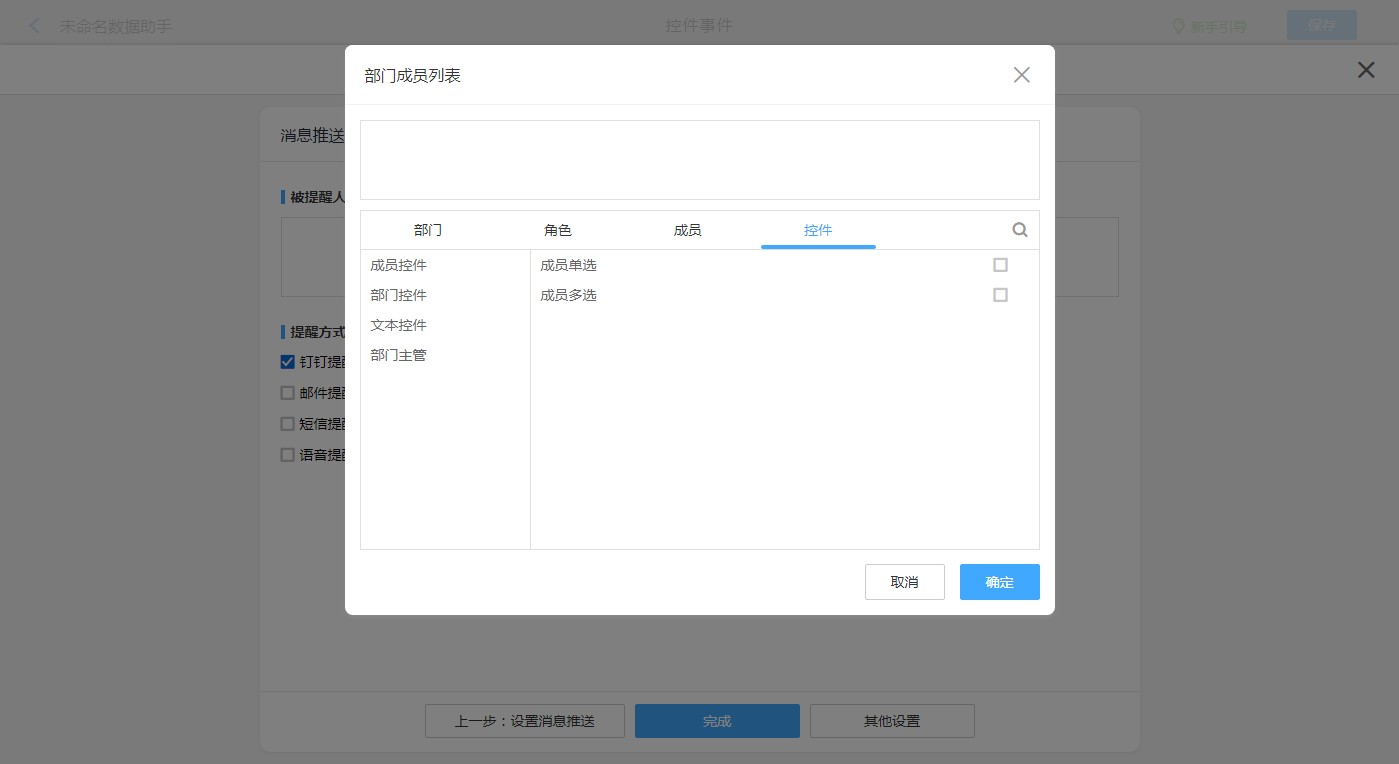Click the search magnifier icon in member dialog
The image size is (1399, 764).
[x=1019, y=230]
